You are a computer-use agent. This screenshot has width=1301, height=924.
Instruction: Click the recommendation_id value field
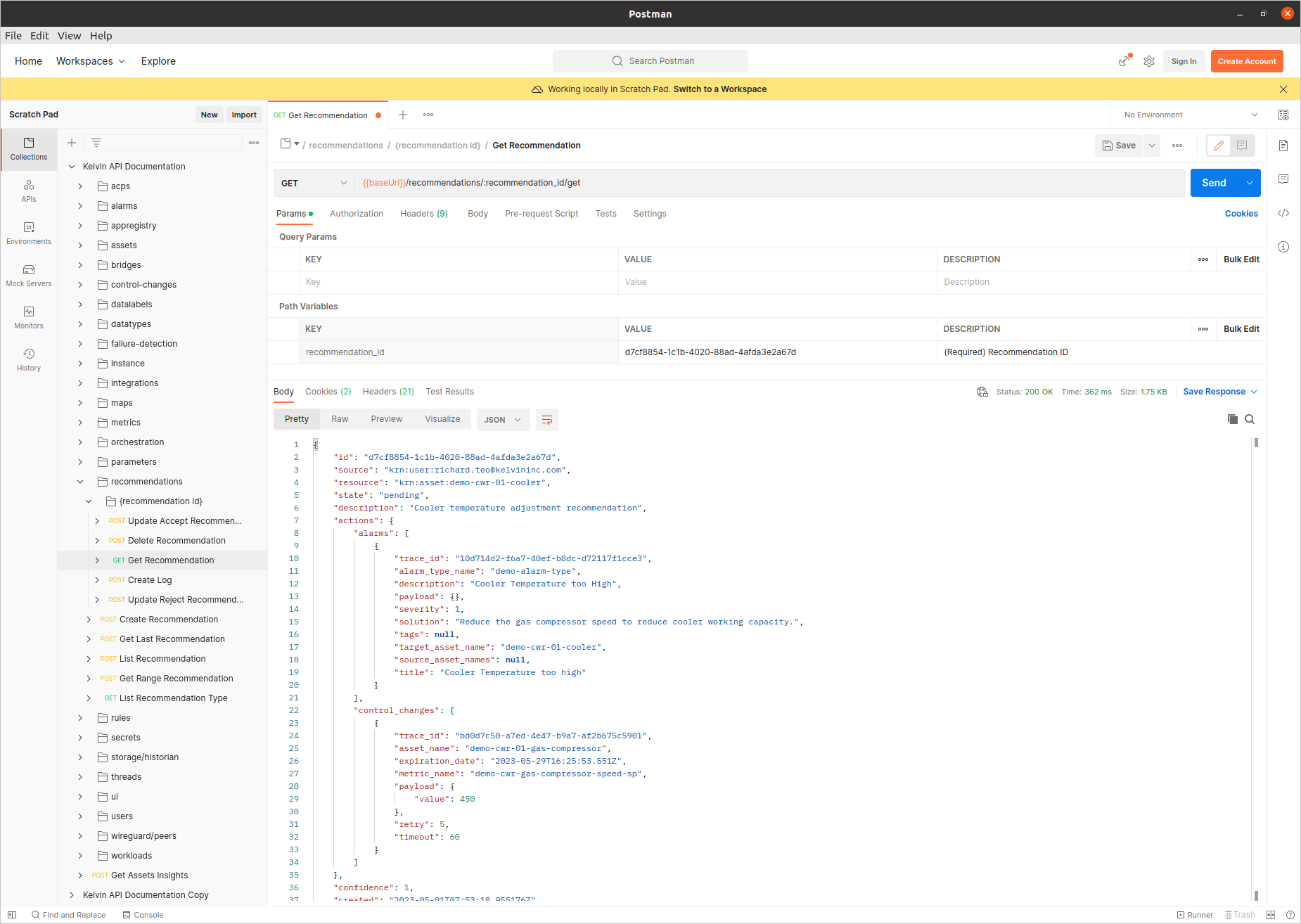(x=710, y=352)
